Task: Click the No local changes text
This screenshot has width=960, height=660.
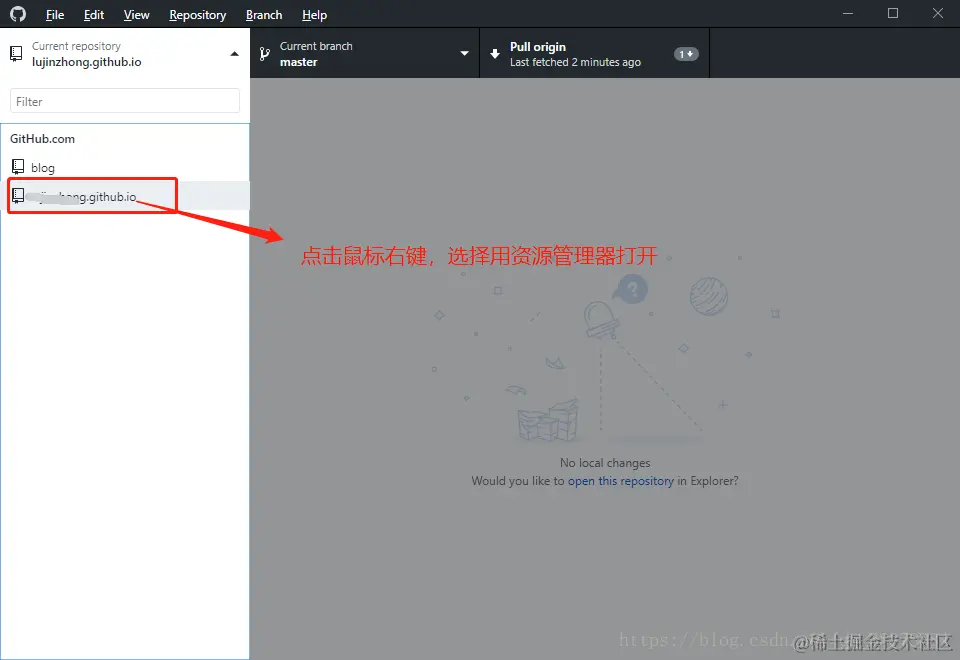Action: [x=605, y=463]
